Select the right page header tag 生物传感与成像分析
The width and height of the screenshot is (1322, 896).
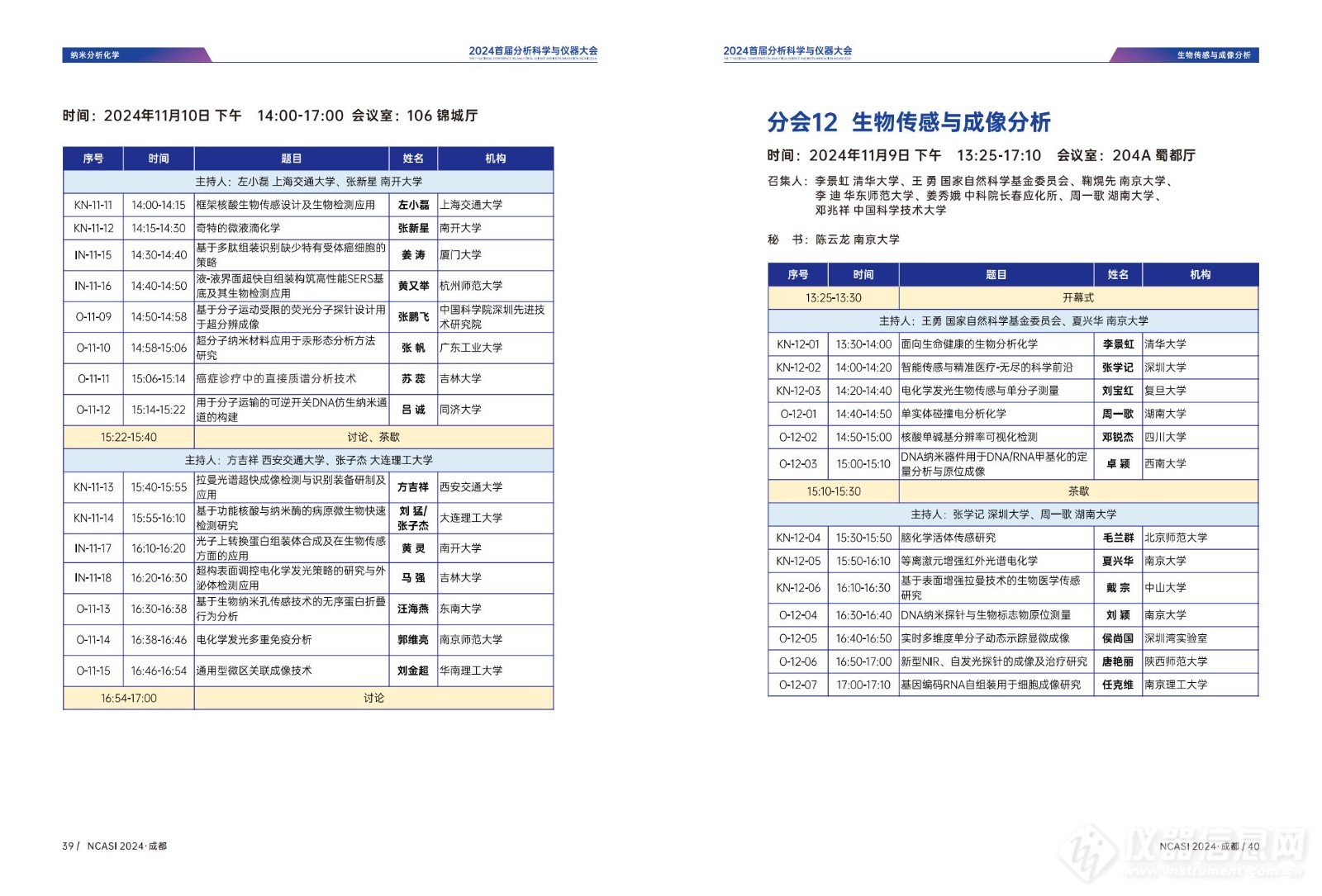tap(1214, 55)
